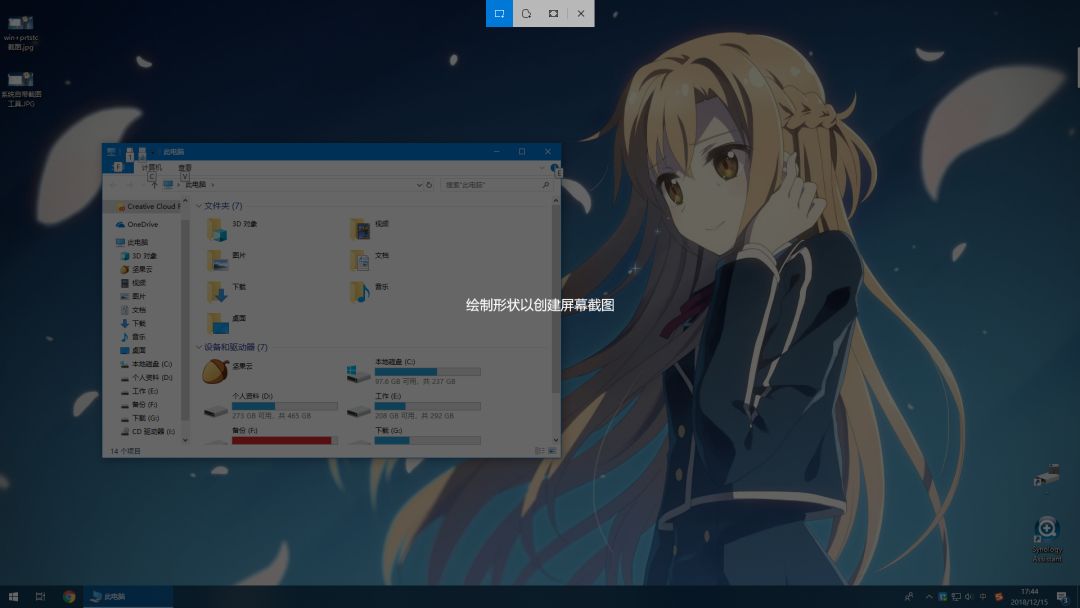
Task: Open the 查看 ribbon tab
Action: point(185,167)
